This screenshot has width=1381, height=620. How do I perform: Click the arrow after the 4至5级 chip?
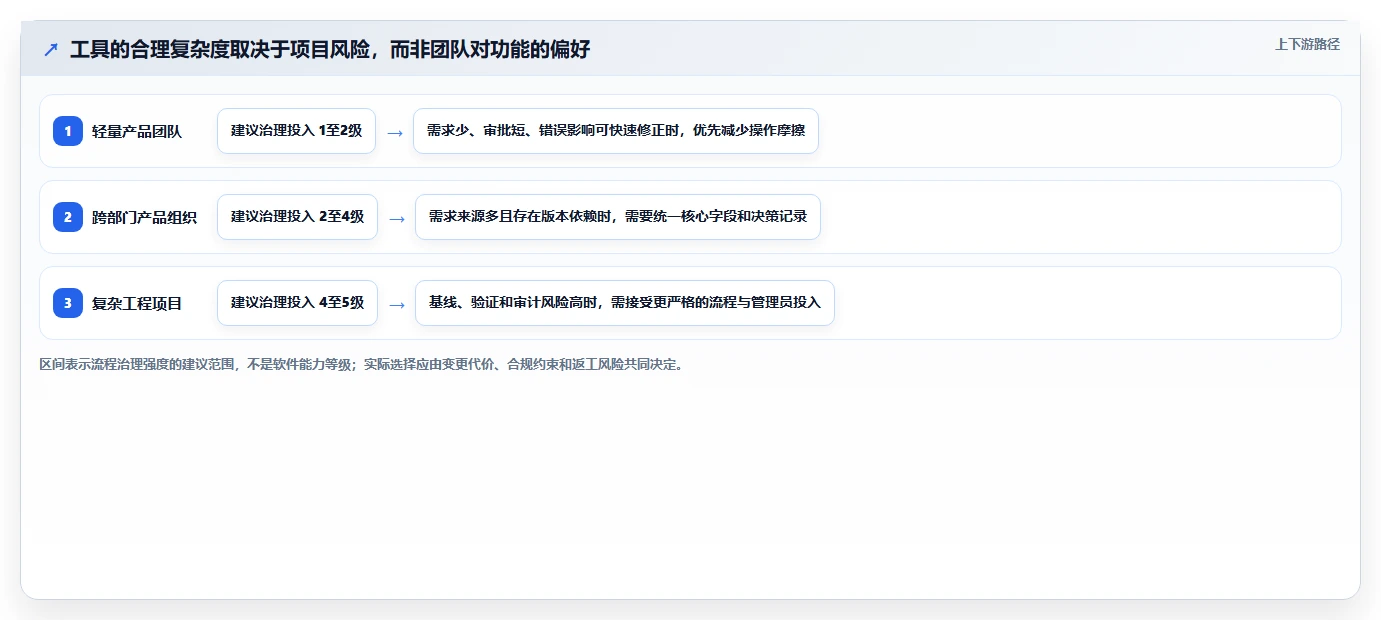click(397, 304)
